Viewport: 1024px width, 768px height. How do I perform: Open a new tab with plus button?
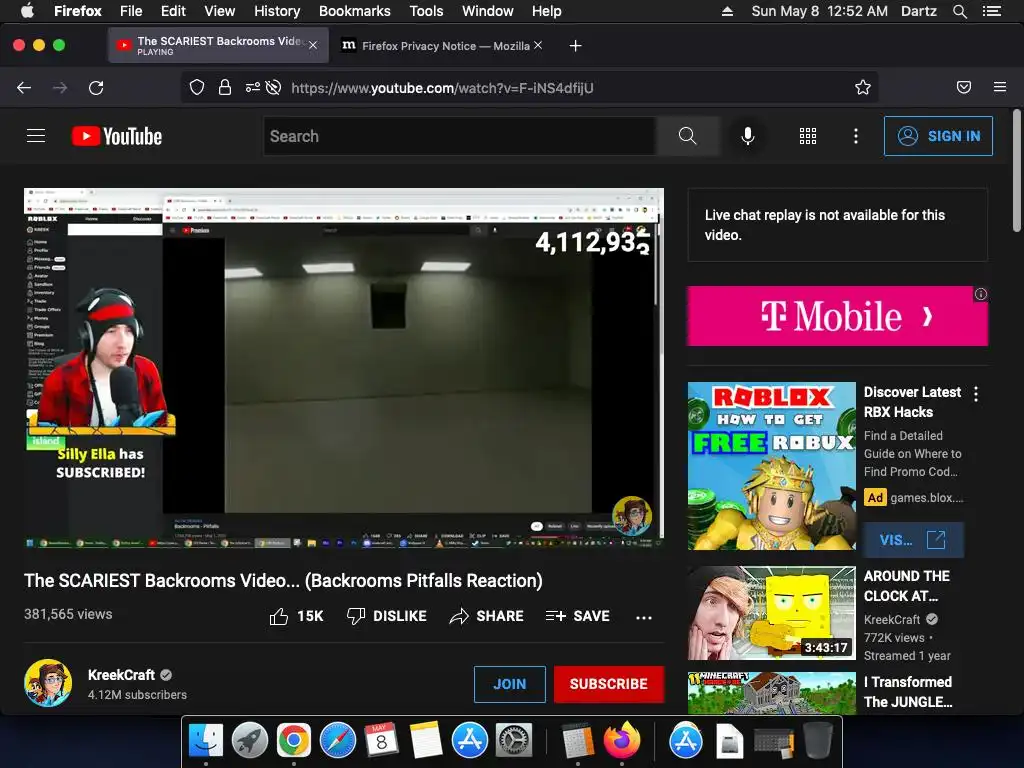tap(575, 46)
